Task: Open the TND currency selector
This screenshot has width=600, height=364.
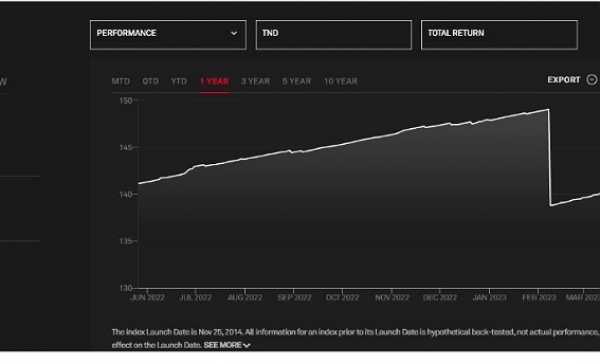Action: click(334, 35)
